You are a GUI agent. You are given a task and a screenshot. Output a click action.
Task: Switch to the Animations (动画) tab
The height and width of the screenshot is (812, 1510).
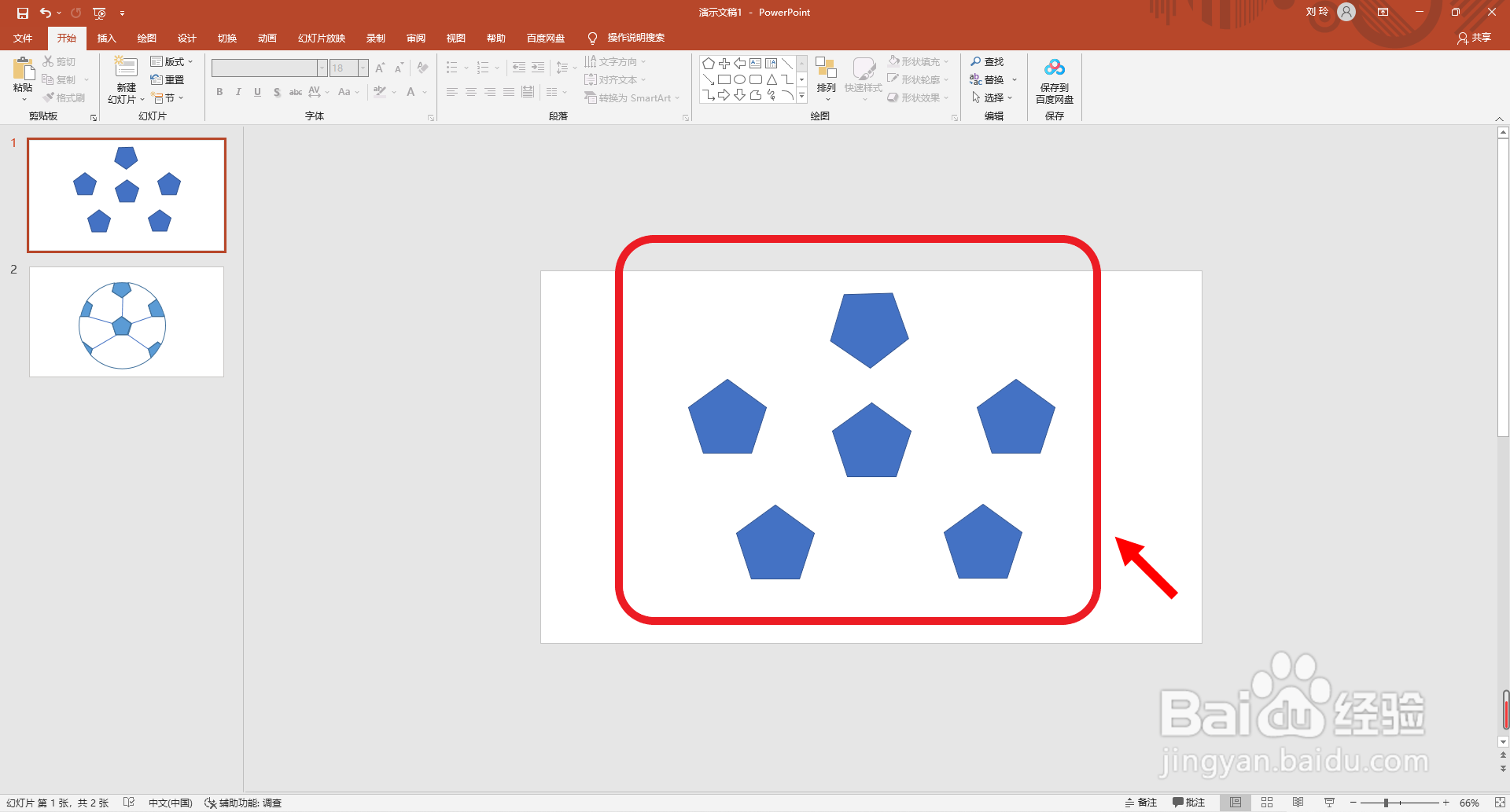coord(267,38)
